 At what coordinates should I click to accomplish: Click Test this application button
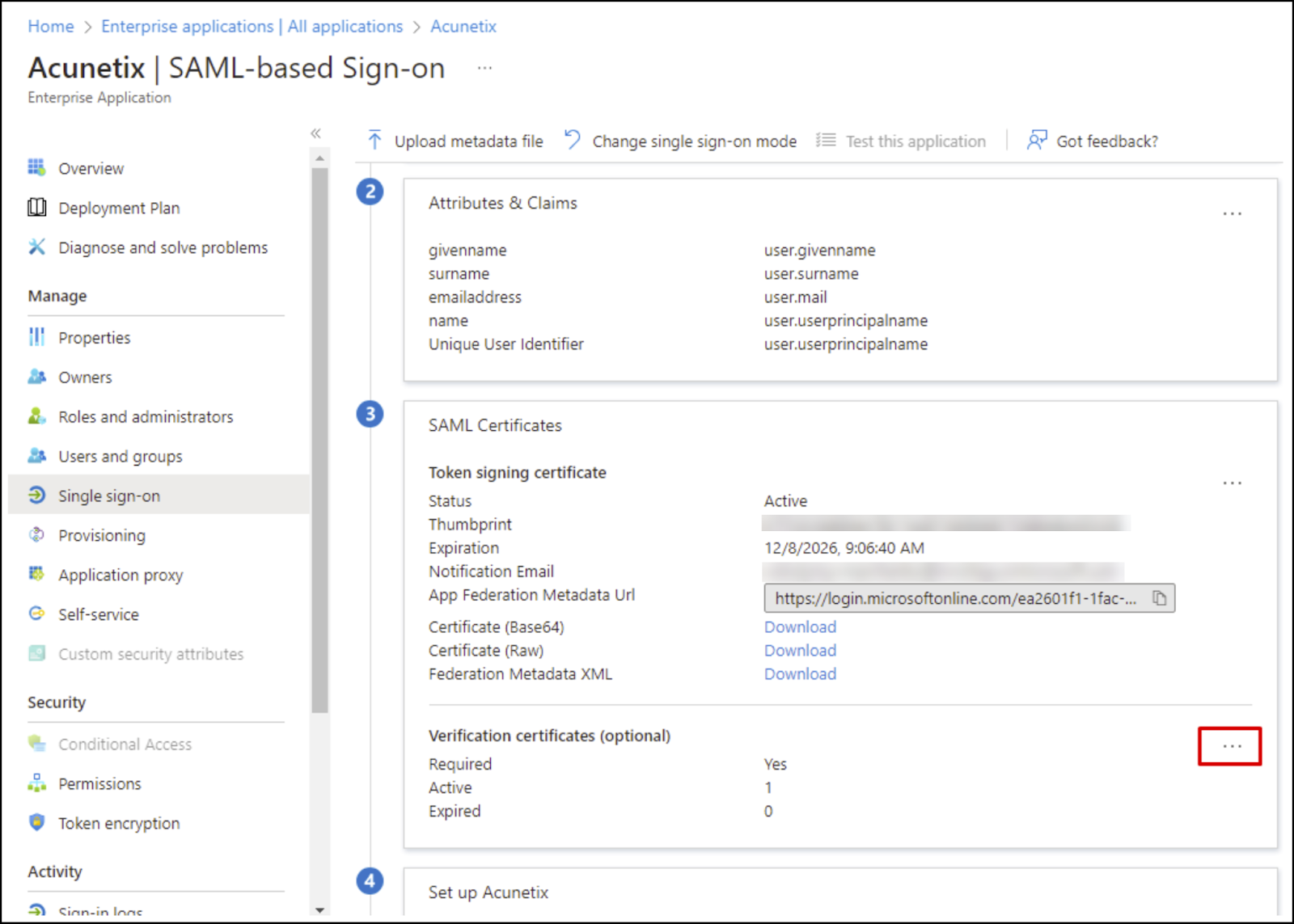pyautogui.click(x=901, y=141)
